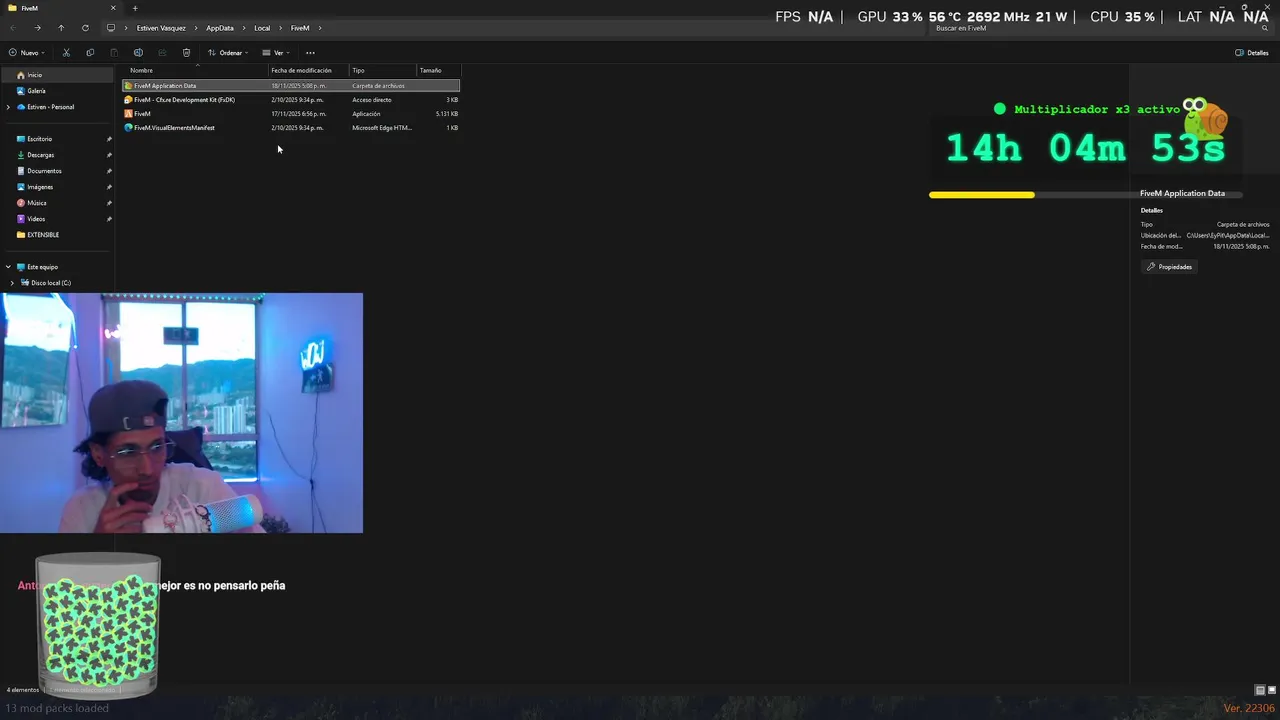Select the FiveM.VisualElementsManifest file name
The height and width of the screenshot is (720, 1280).
174,128
